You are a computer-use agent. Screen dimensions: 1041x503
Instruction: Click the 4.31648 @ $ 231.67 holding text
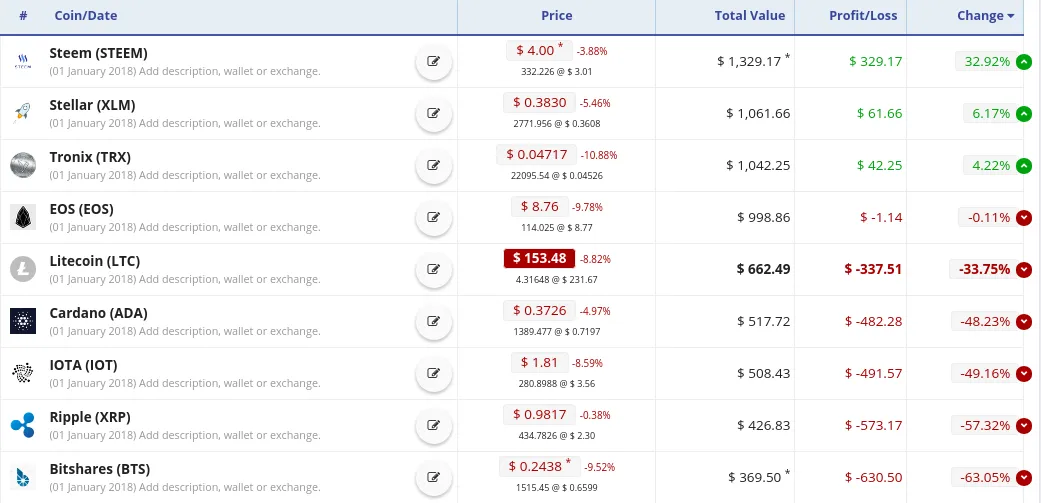point(556,279)
